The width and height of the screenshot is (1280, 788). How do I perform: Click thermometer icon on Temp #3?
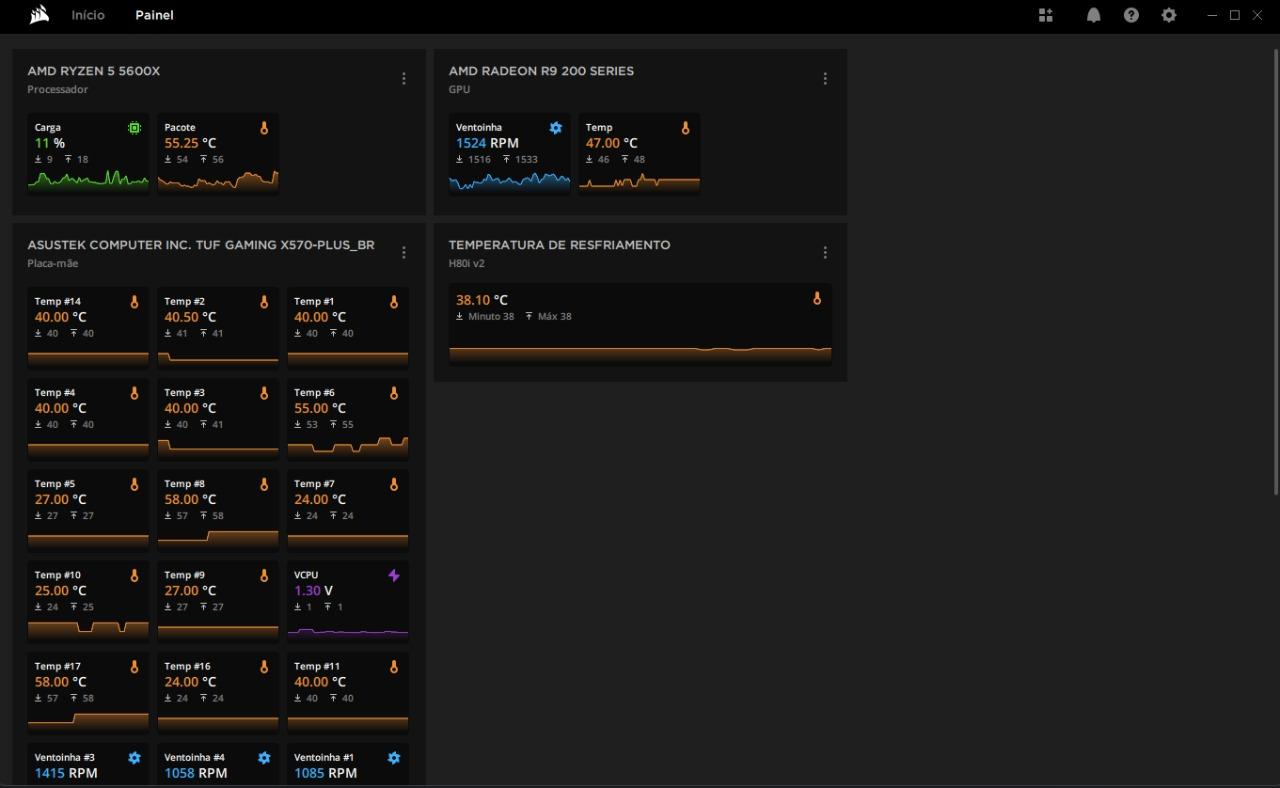[x=264, y=393]
